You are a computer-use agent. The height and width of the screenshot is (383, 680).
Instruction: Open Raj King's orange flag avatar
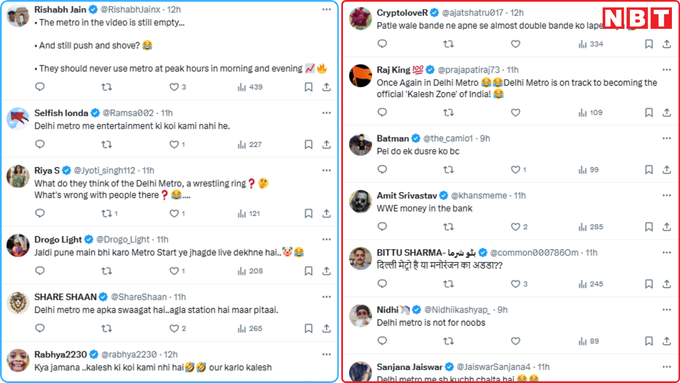360,75
